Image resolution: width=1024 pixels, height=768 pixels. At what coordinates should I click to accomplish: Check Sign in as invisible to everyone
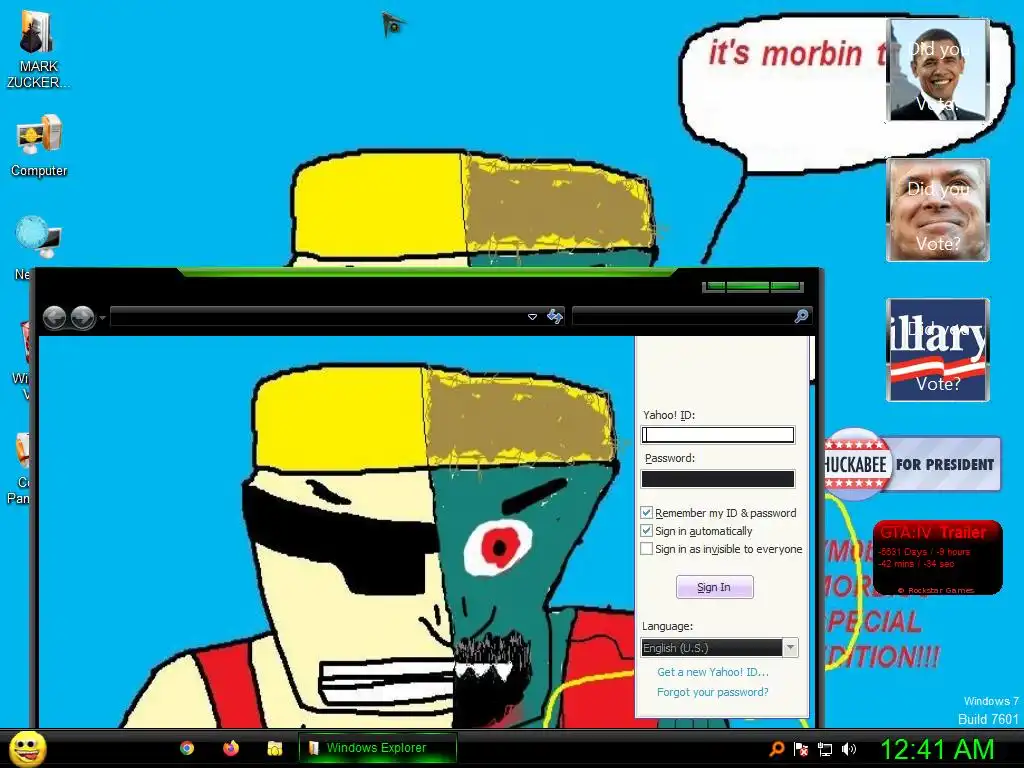coord(647,549)
